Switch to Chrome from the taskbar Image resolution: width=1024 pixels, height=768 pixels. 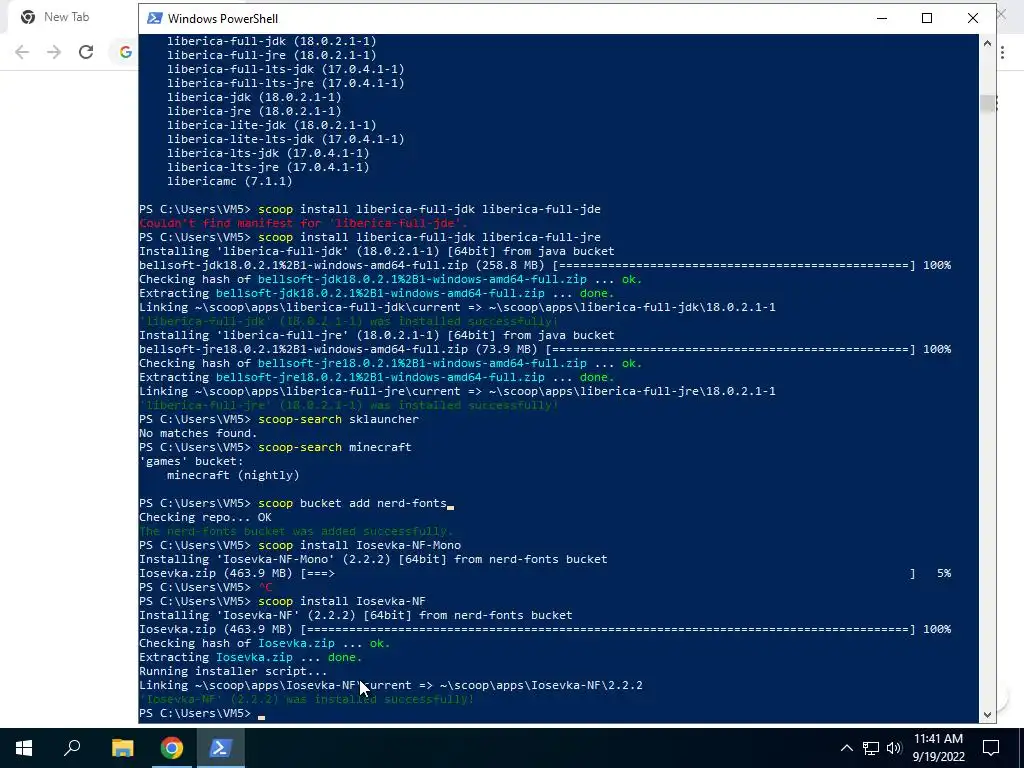(x=171, y=748)
